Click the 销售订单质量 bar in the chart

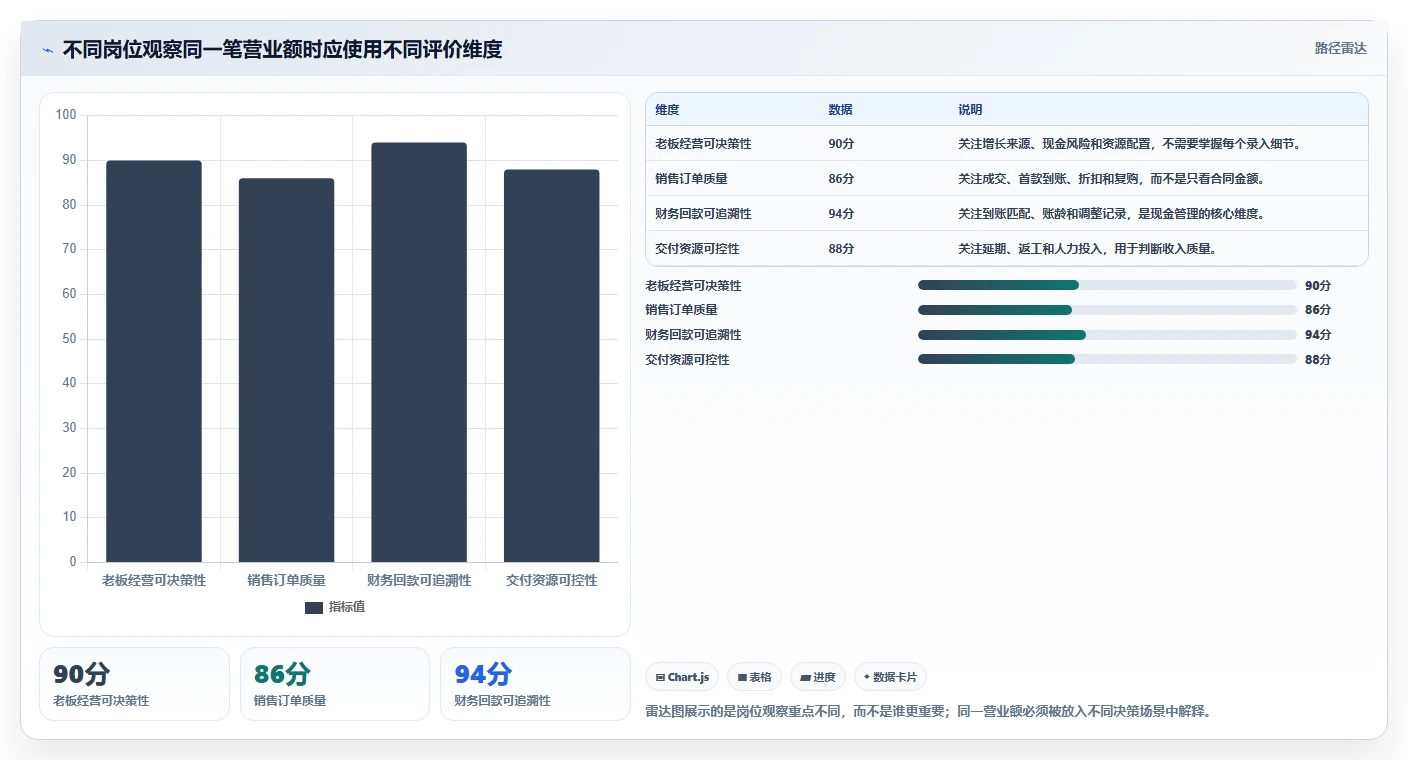pos(286,370)
